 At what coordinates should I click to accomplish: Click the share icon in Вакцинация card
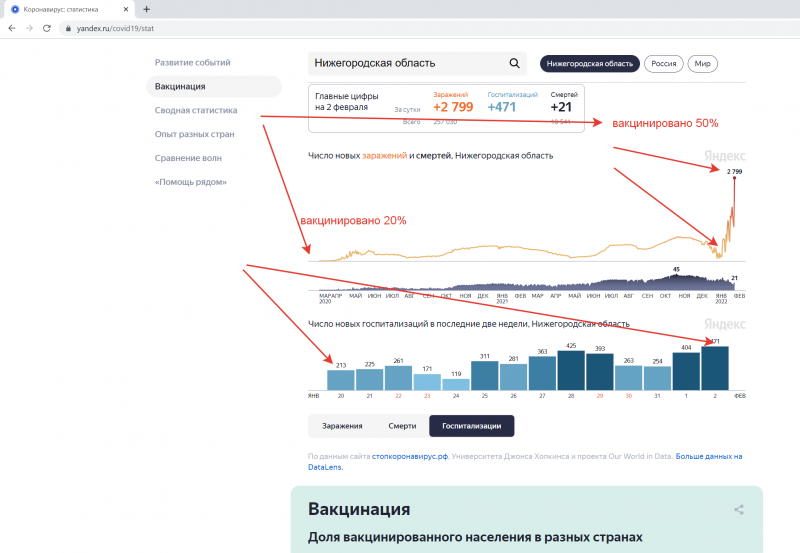click(x=739, y=510)
